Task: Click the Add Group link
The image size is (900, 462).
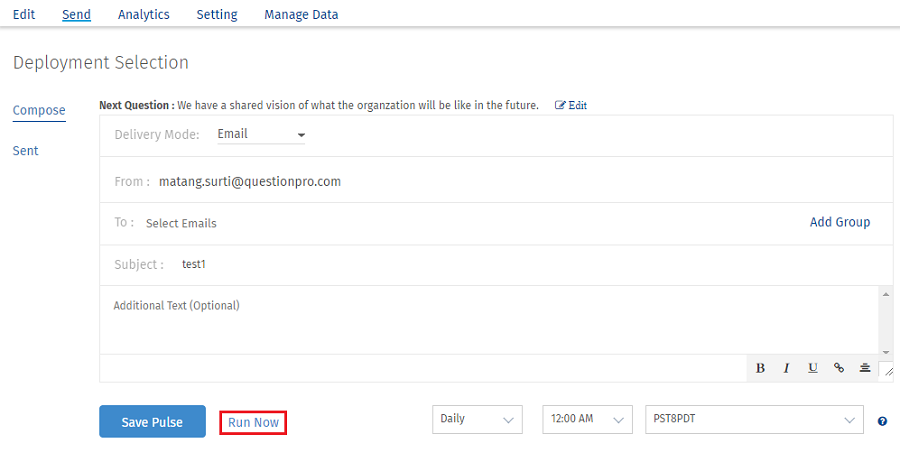Action: 839,222
